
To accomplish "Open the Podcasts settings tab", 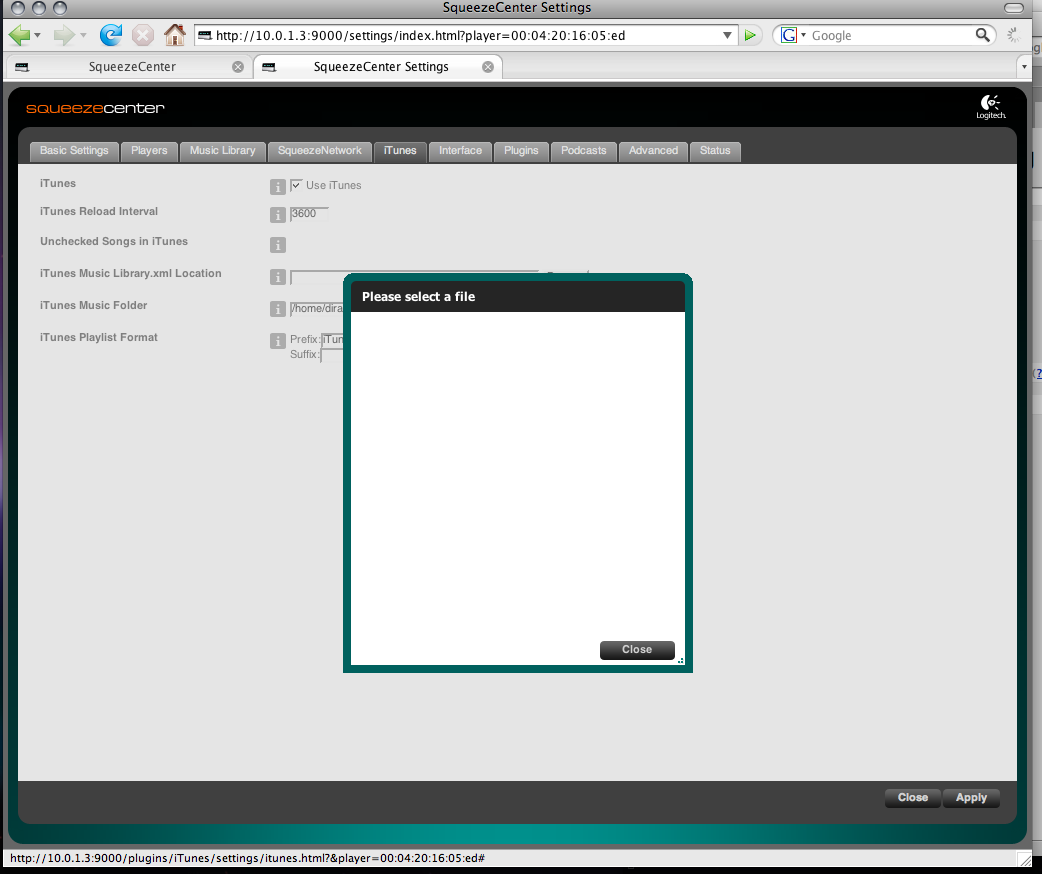I will pyautogui.click(x=583, y=151).
